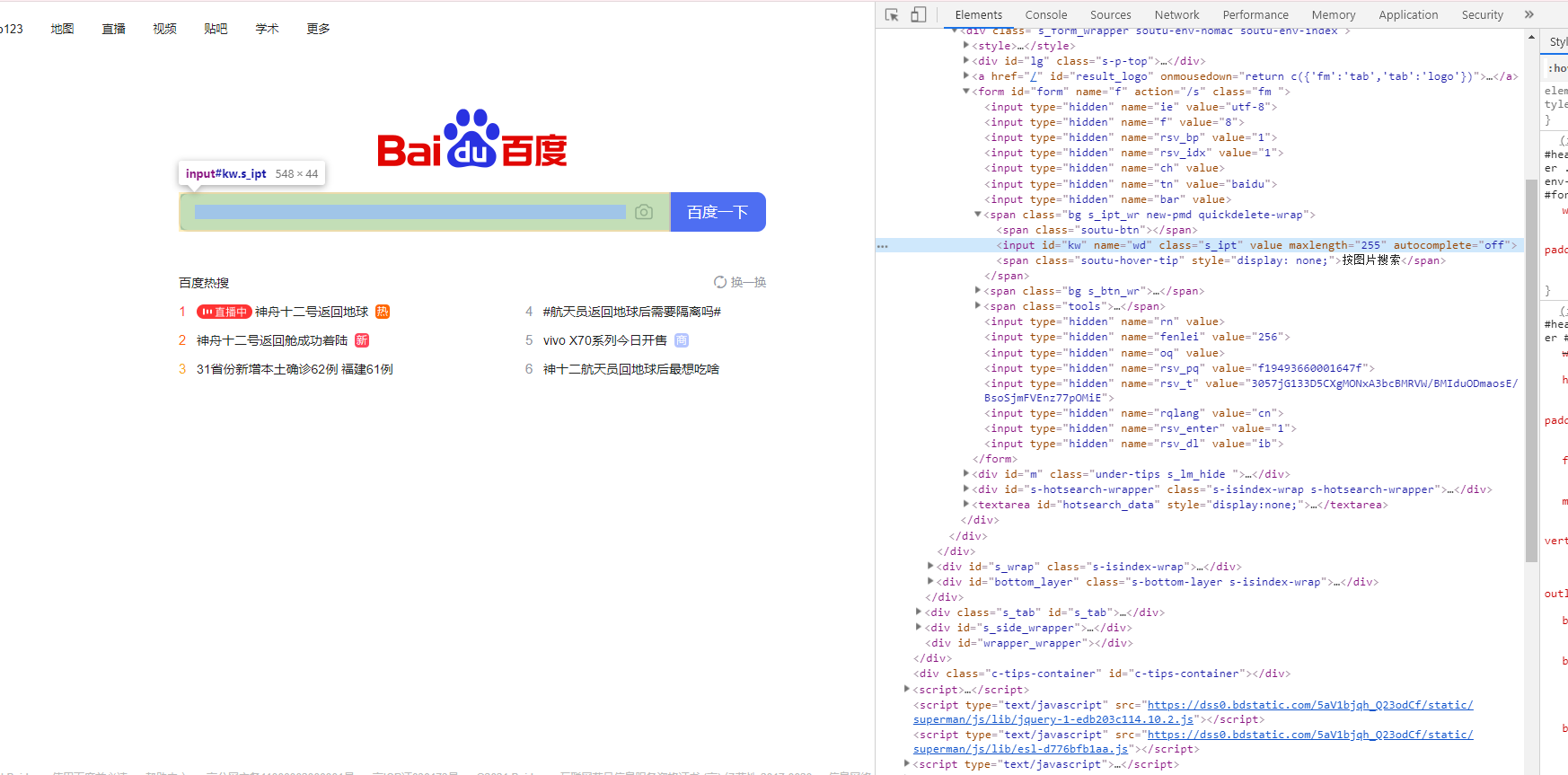Open hot search vivo X70系列今日开售
Image resolution: width=1568 pixels, height=775 pixels.
tap(605, 340)
